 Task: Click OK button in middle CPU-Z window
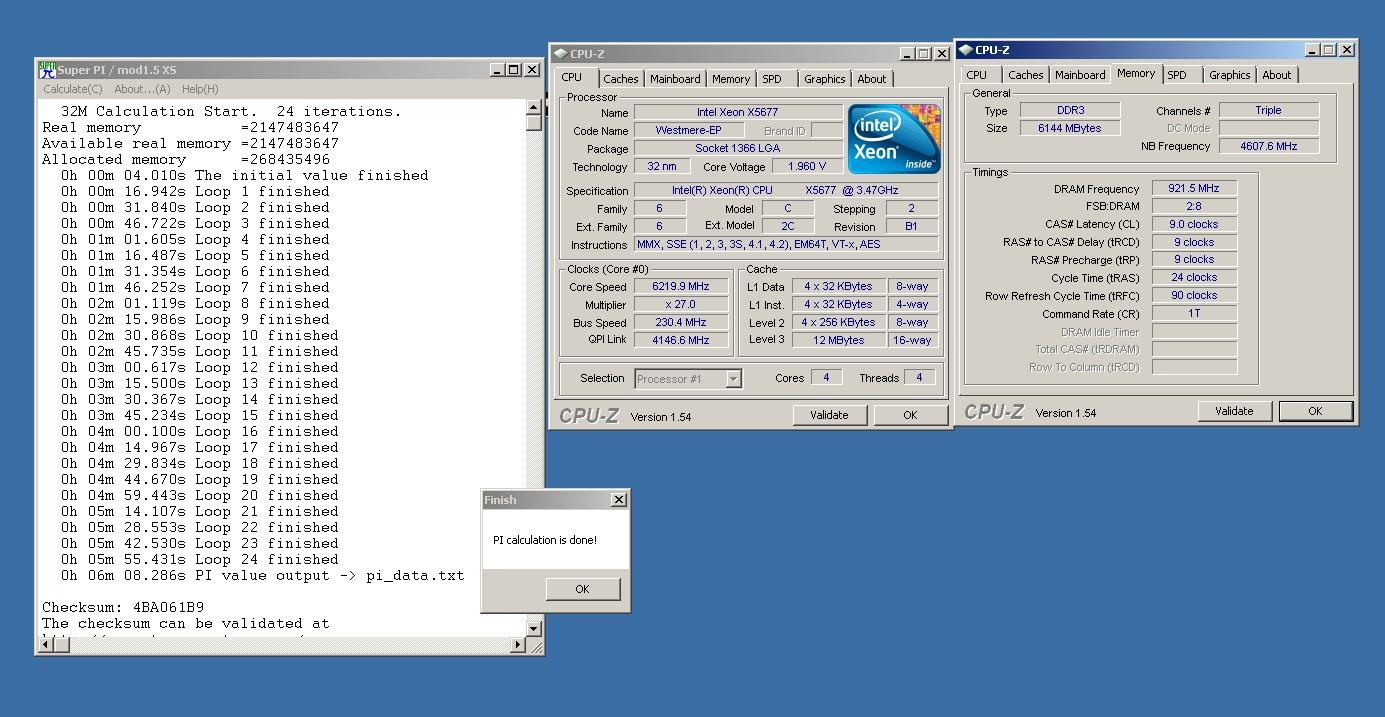[910, 415]
